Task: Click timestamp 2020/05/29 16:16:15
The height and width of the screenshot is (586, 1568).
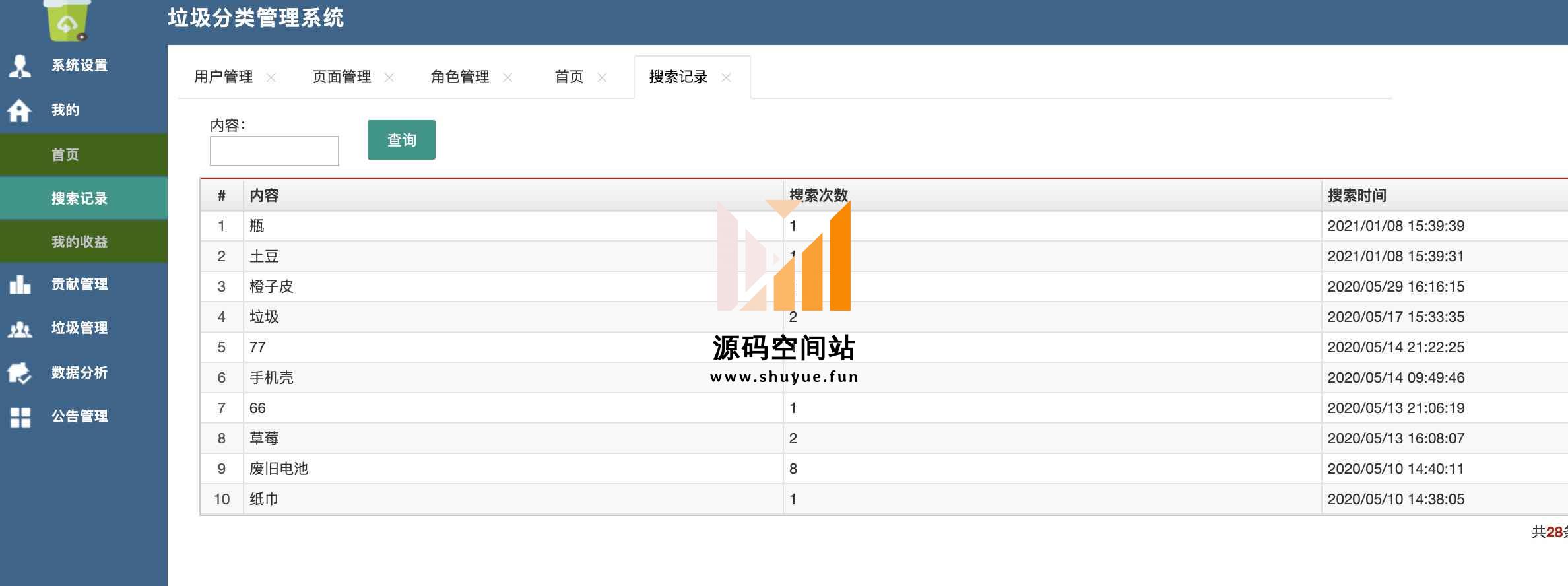Action: (1396, 287)
